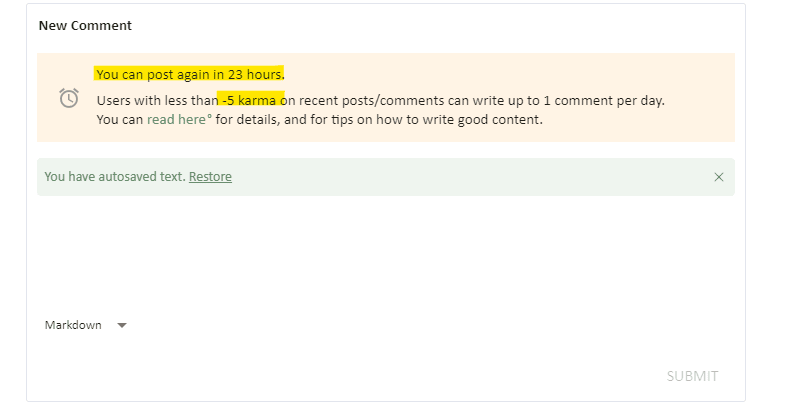Restore the autosaved text
This screenshot has height=419, width=798.
[x=210, y=177]
